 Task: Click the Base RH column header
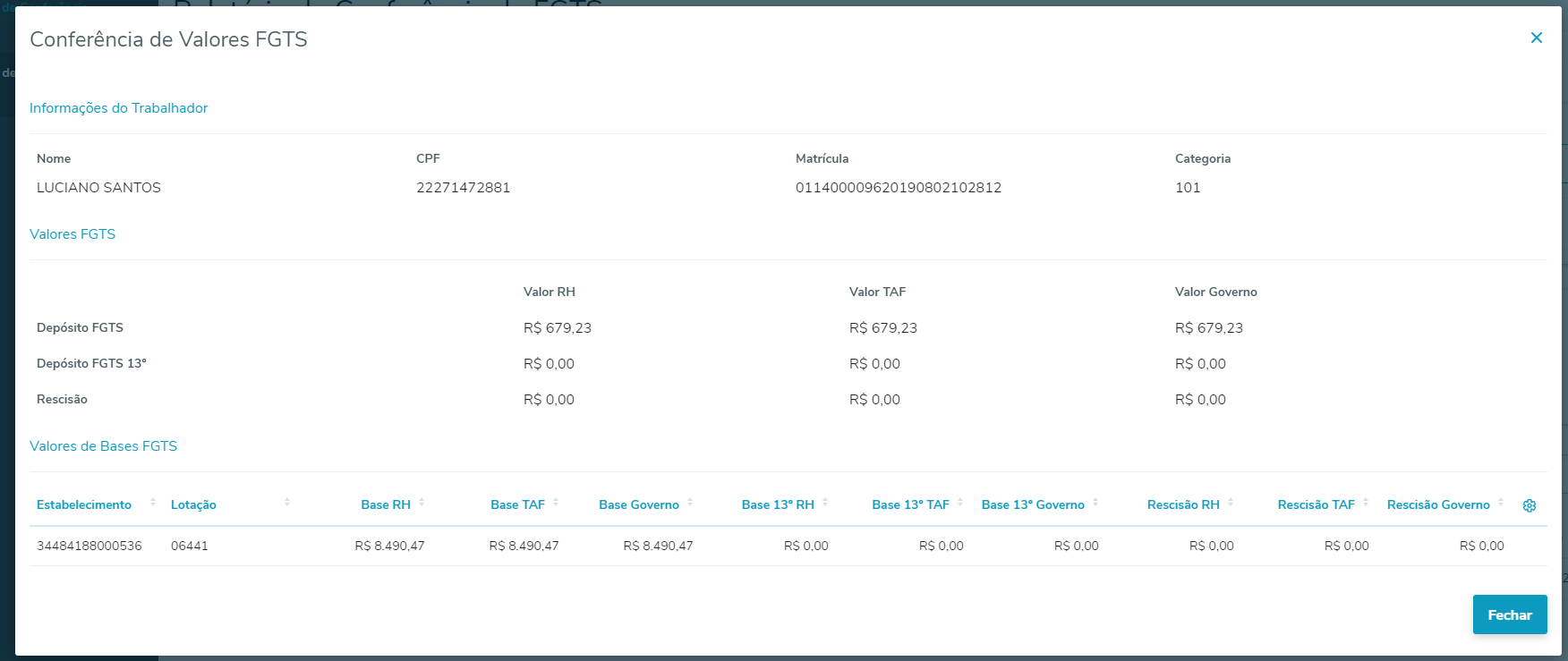(x=386, y=504)
